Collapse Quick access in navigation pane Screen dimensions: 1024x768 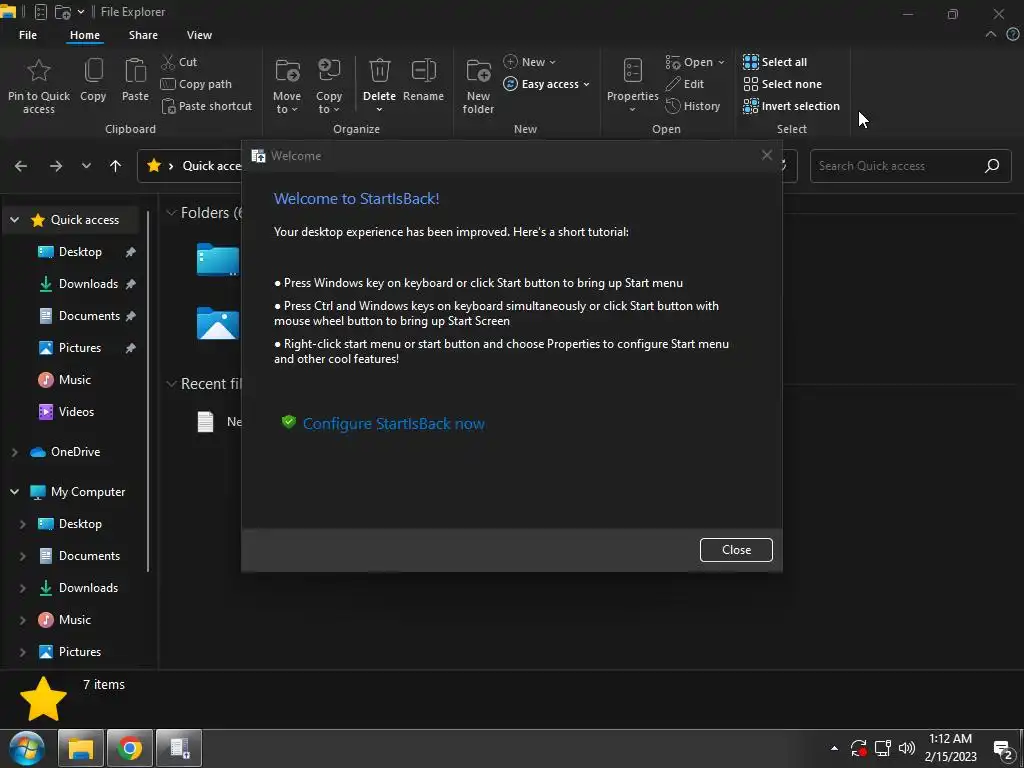[x=14, y=220]
